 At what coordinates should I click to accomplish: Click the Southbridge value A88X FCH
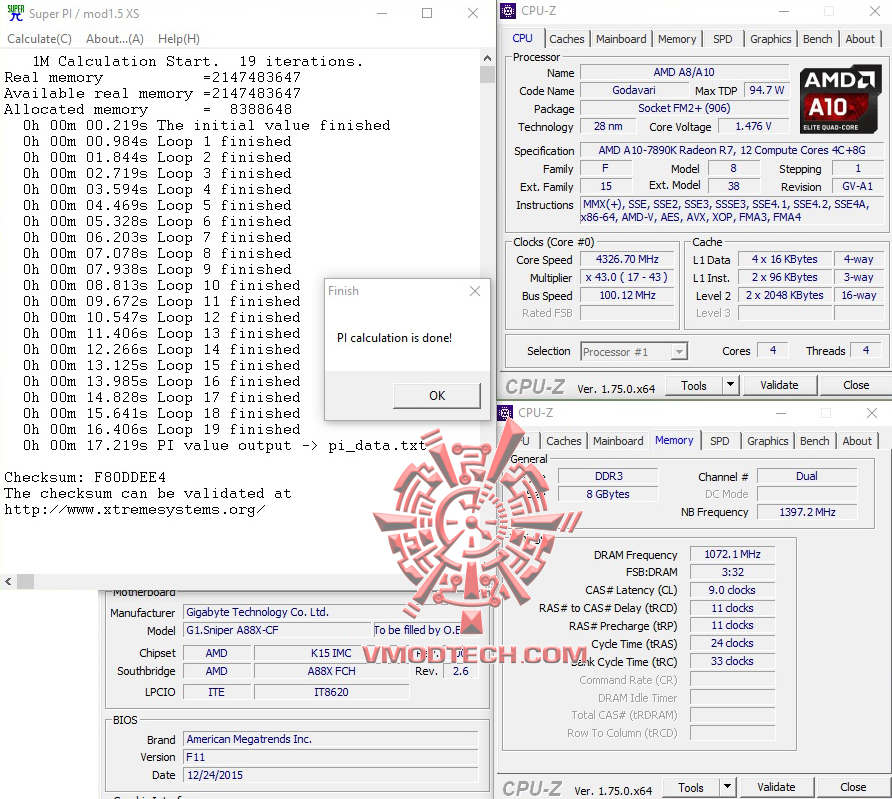pyautogui.click(x=331, y=671)
